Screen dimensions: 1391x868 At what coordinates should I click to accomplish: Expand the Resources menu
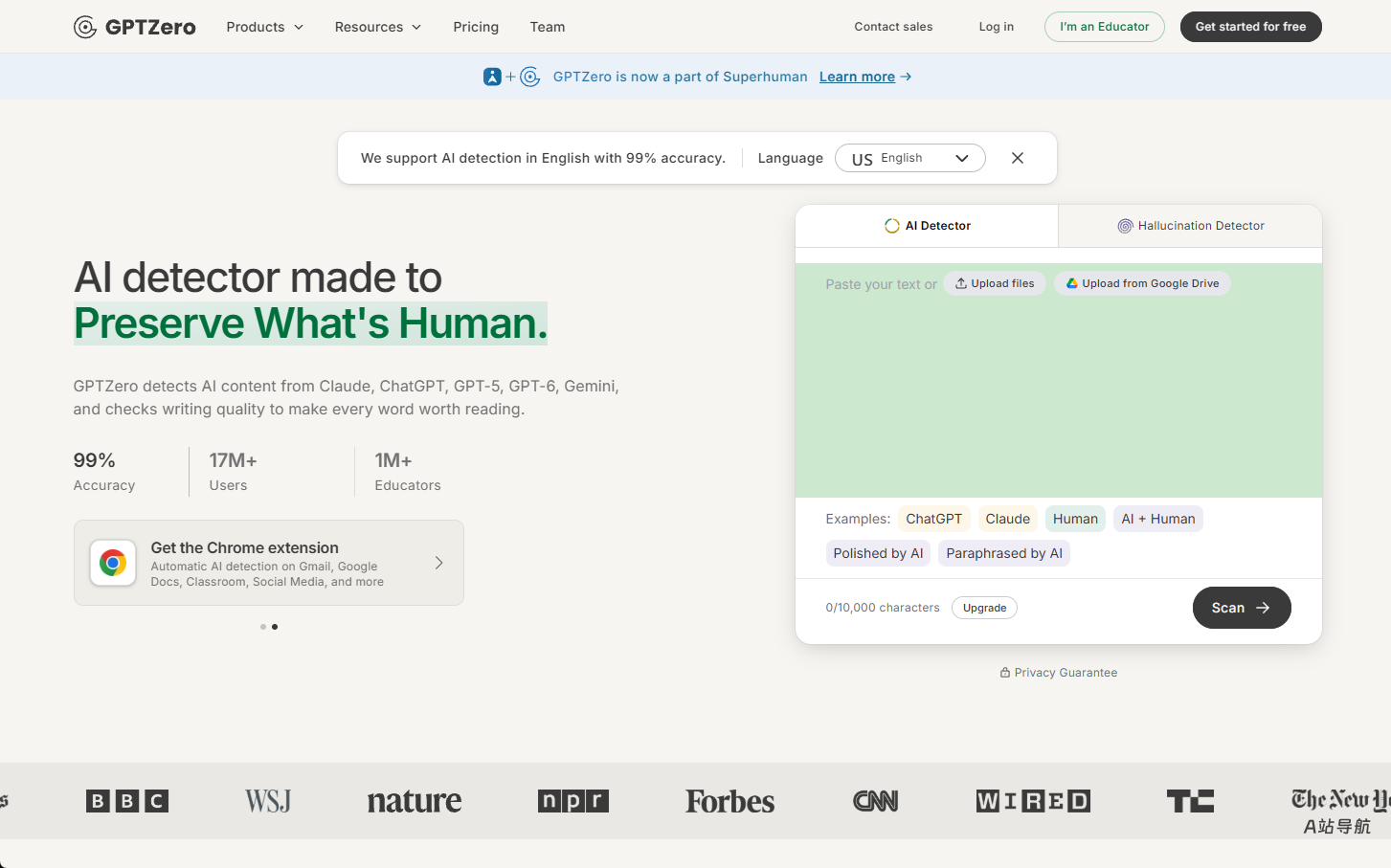[x=378, y=27]
